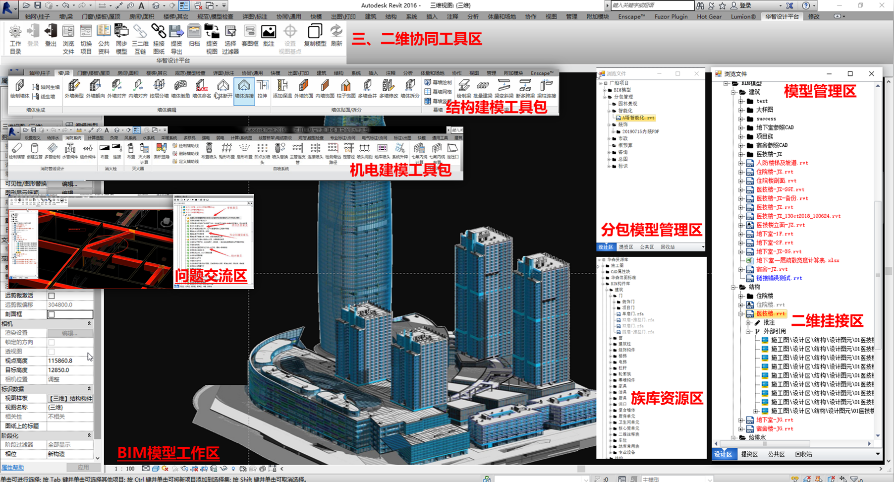
Task: Click the 提资导出 save-arrow icon
Action: [x=176, y=32]
